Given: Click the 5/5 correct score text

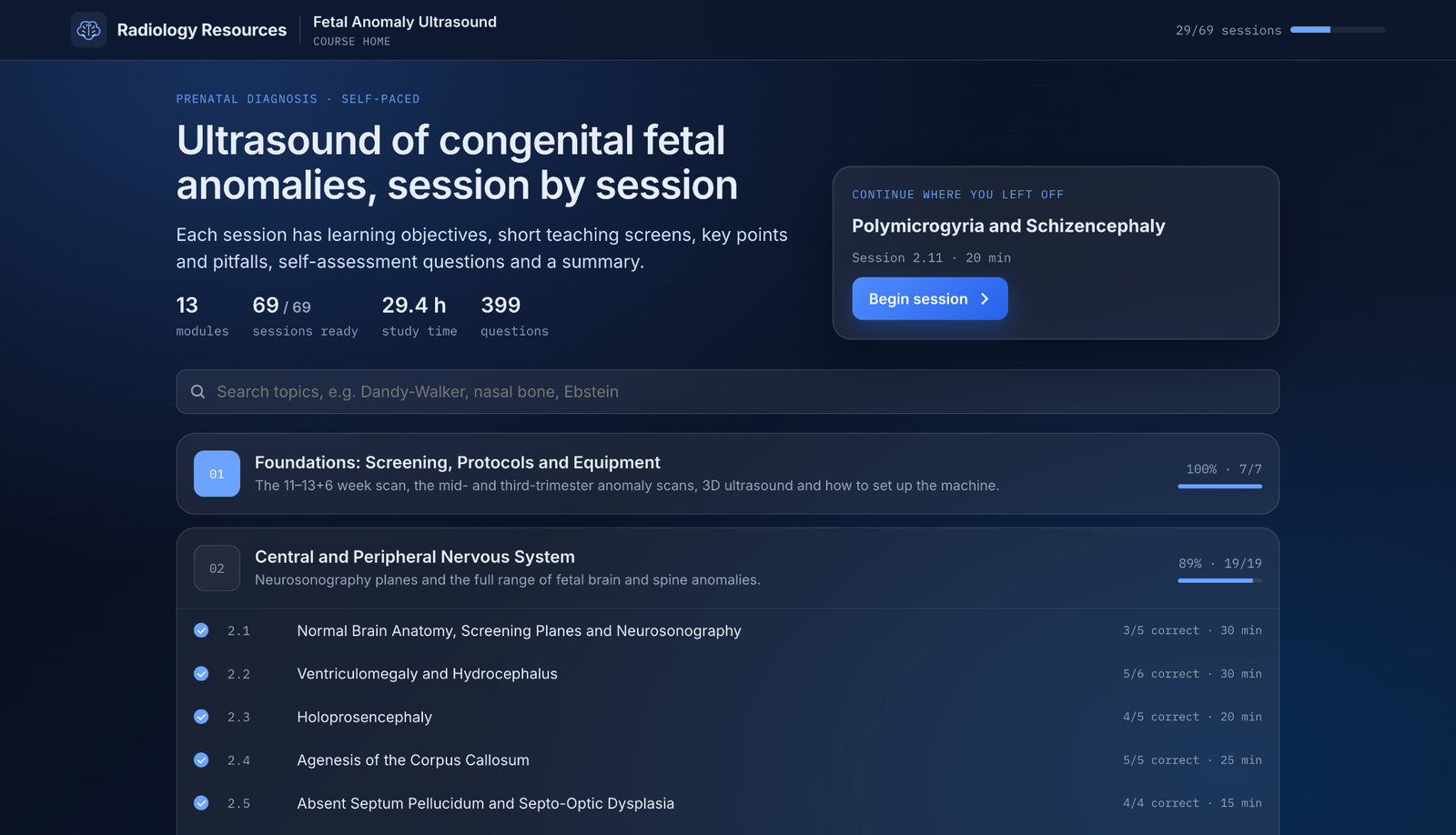Looking at the screenshot, I should coord(1160,760).
